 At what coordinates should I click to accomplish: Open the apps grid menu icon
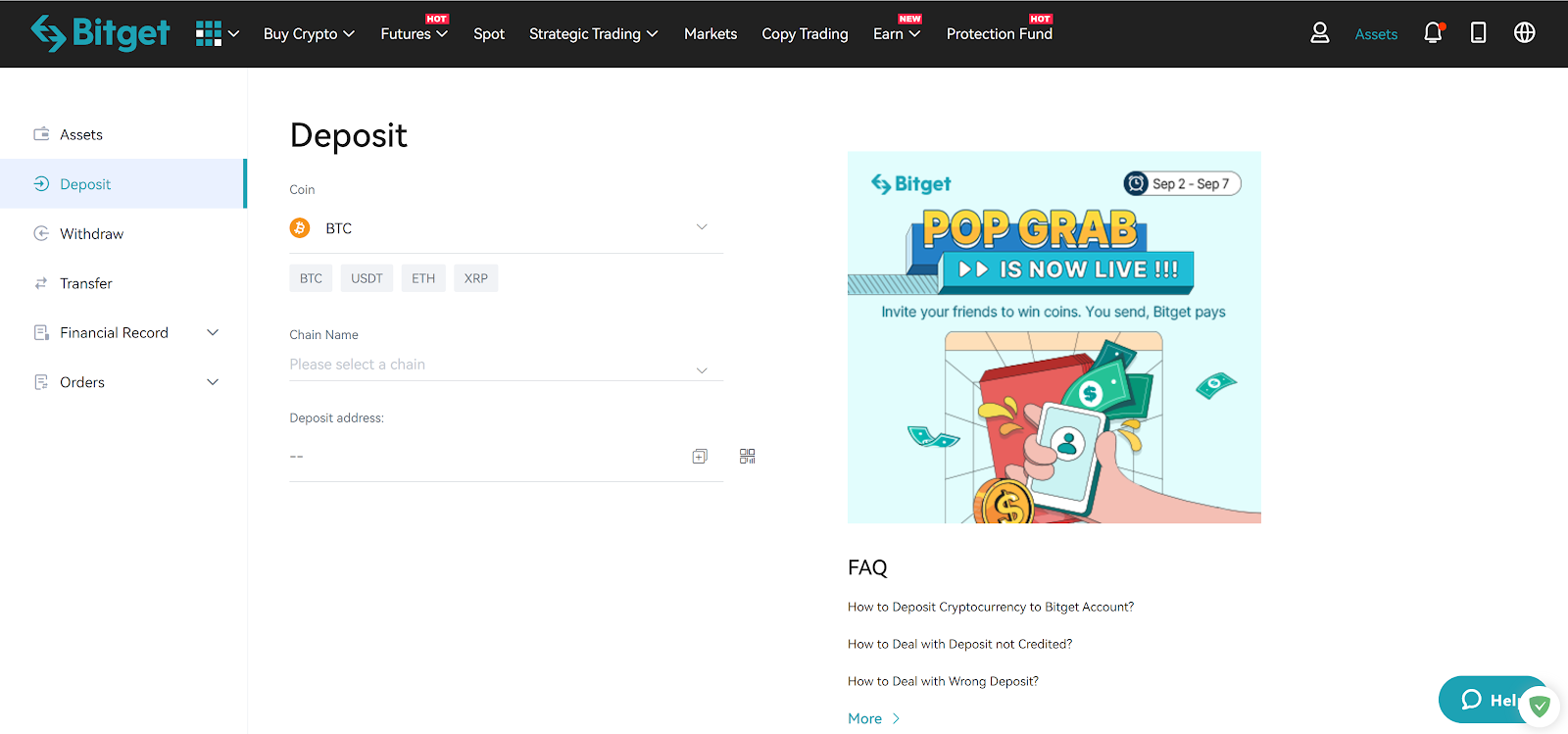[208, 33]
